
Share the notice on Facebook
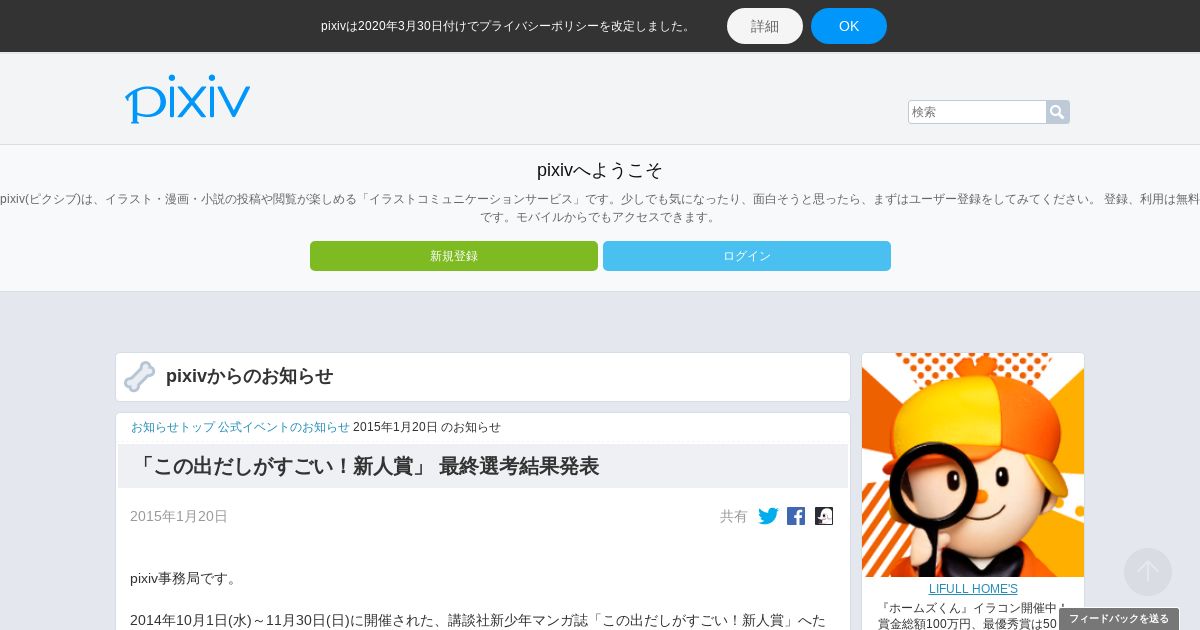click(796, 516)
